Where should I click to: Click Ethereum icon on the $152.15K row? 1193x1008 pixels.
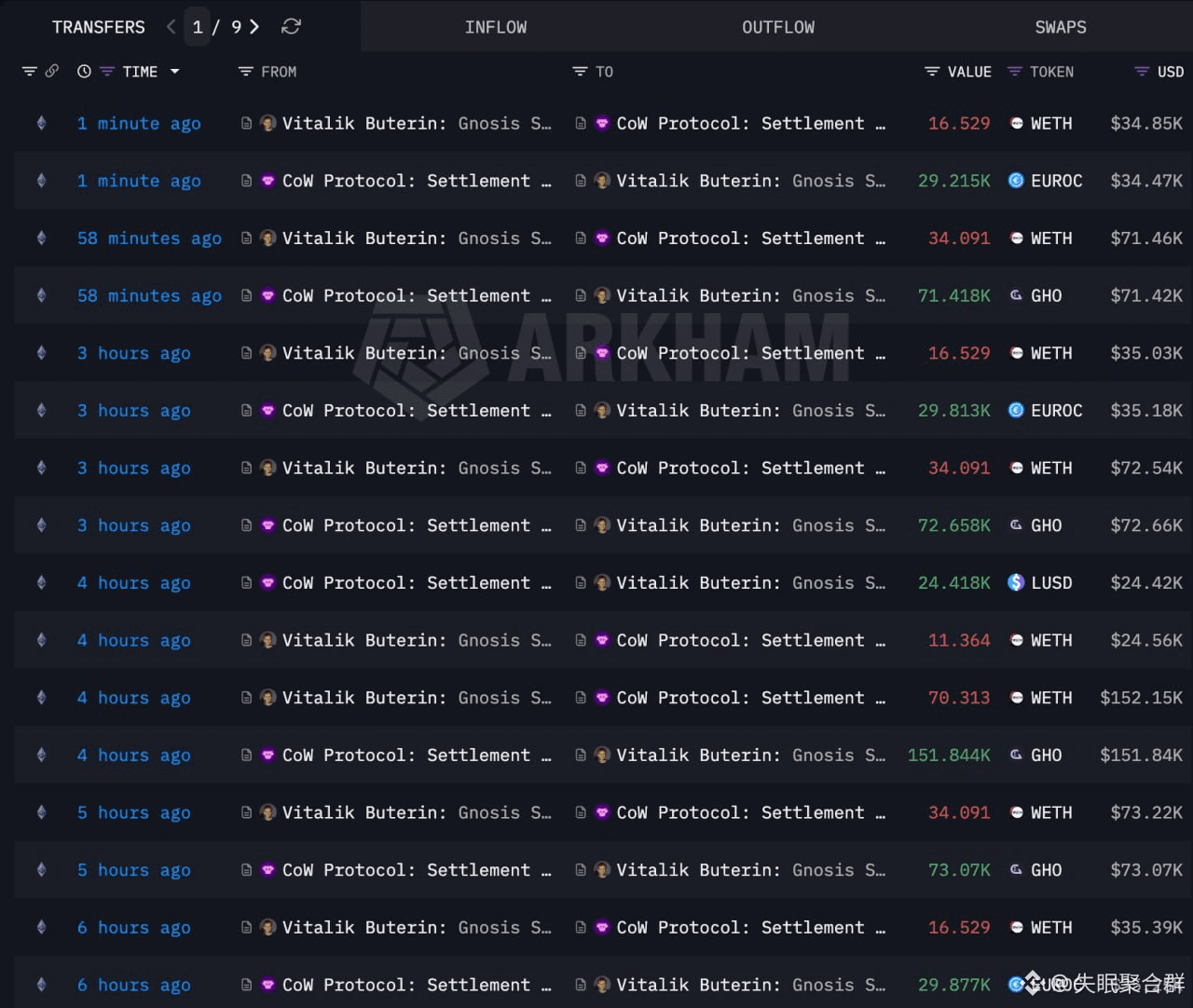(41, 698)
